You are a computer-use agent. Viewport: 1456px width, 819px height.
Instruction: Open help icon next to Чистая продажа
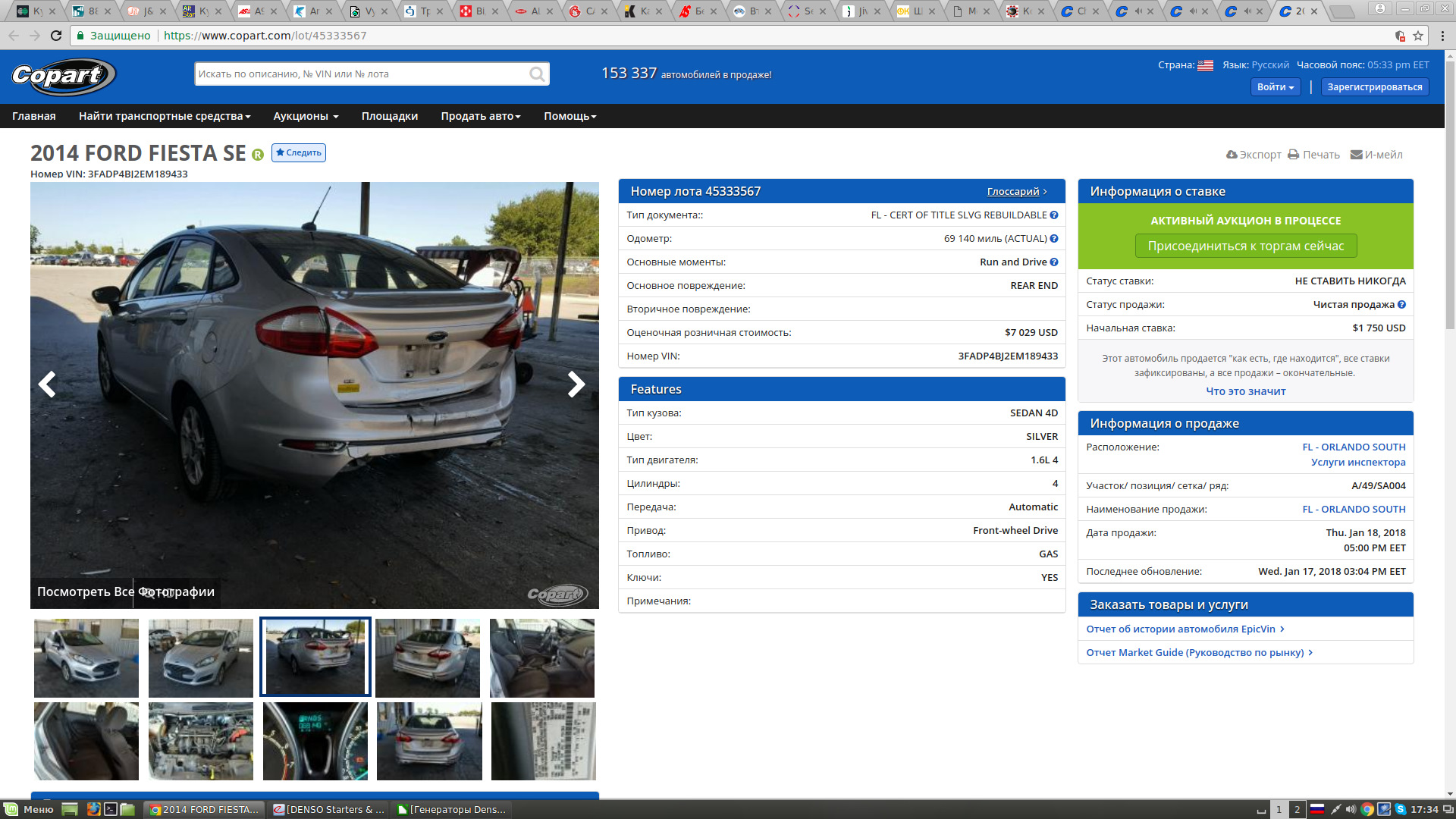click(x=1401, y=305)
